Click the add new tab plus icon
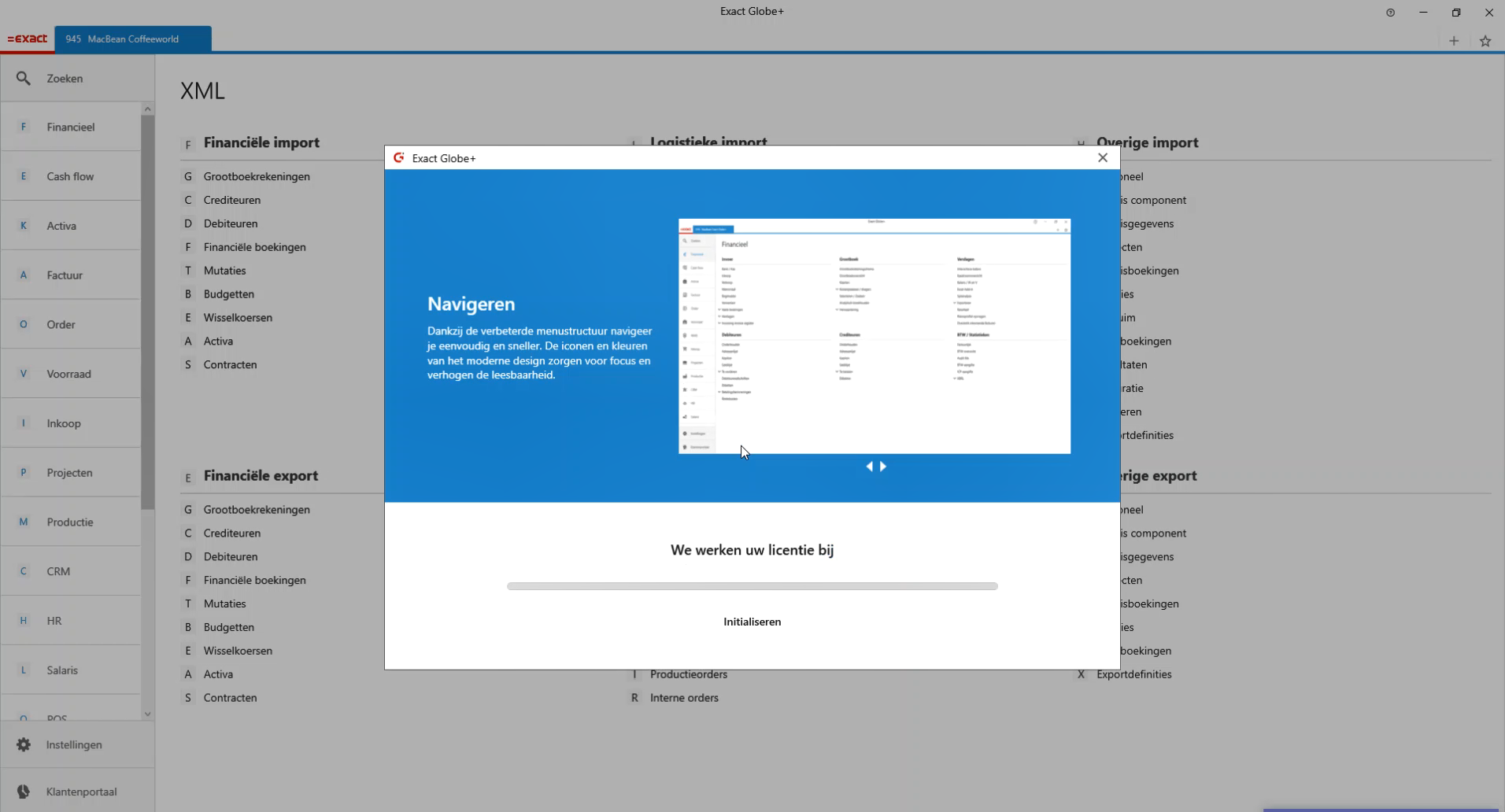Image resolution: width=1505 pixels, height=812 pixels. (1454, 41)
